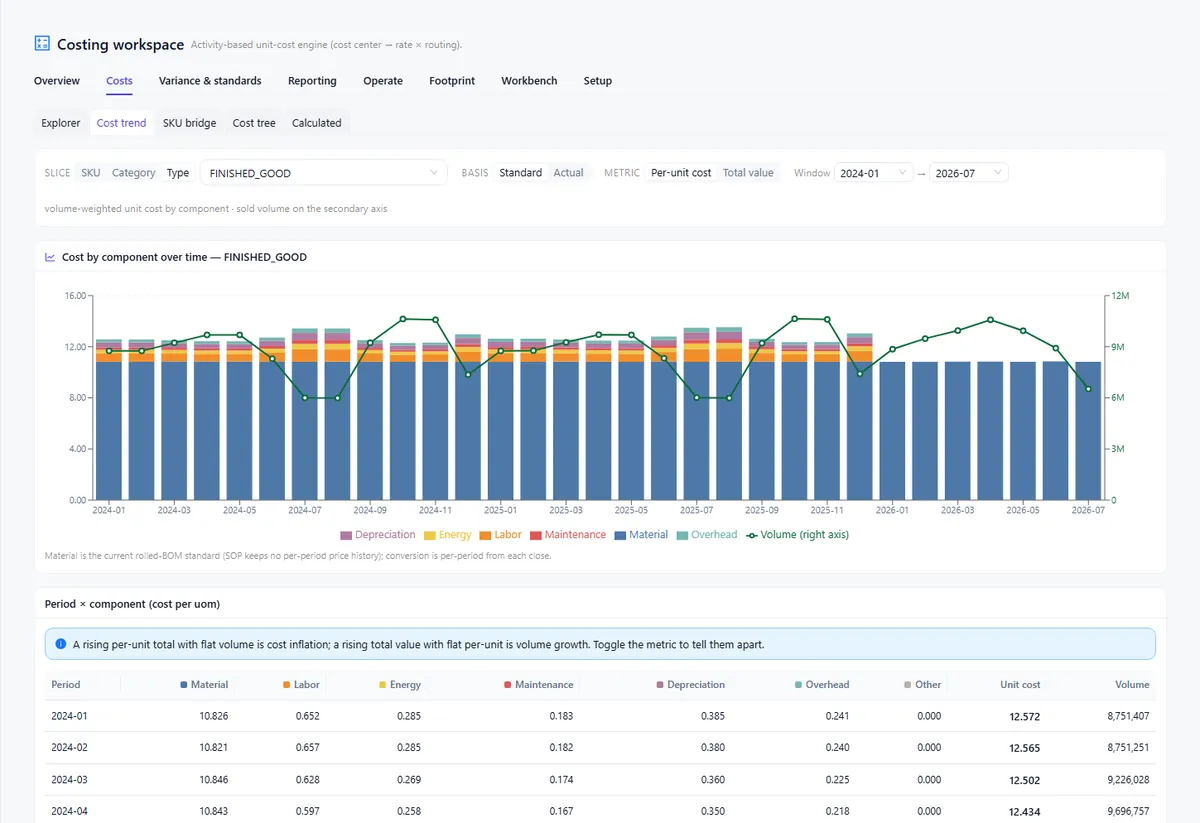
Task: Open the window start 2024-01 dropdown
Action: coord(874,173)
